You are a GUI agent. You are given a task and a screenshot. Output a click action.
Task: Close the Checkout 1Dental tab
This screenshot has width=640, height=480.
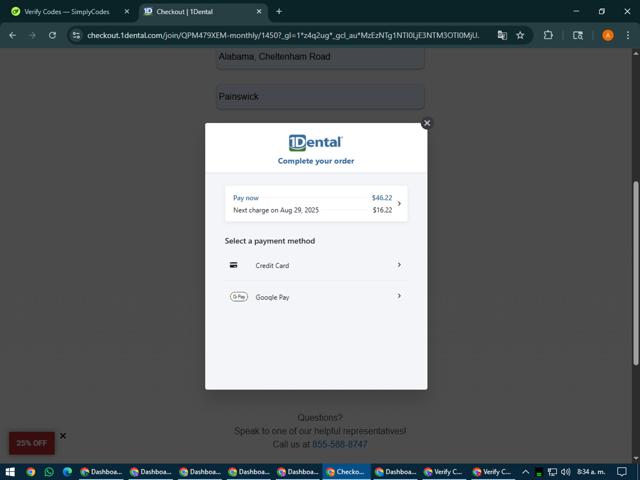pos(259,12)
